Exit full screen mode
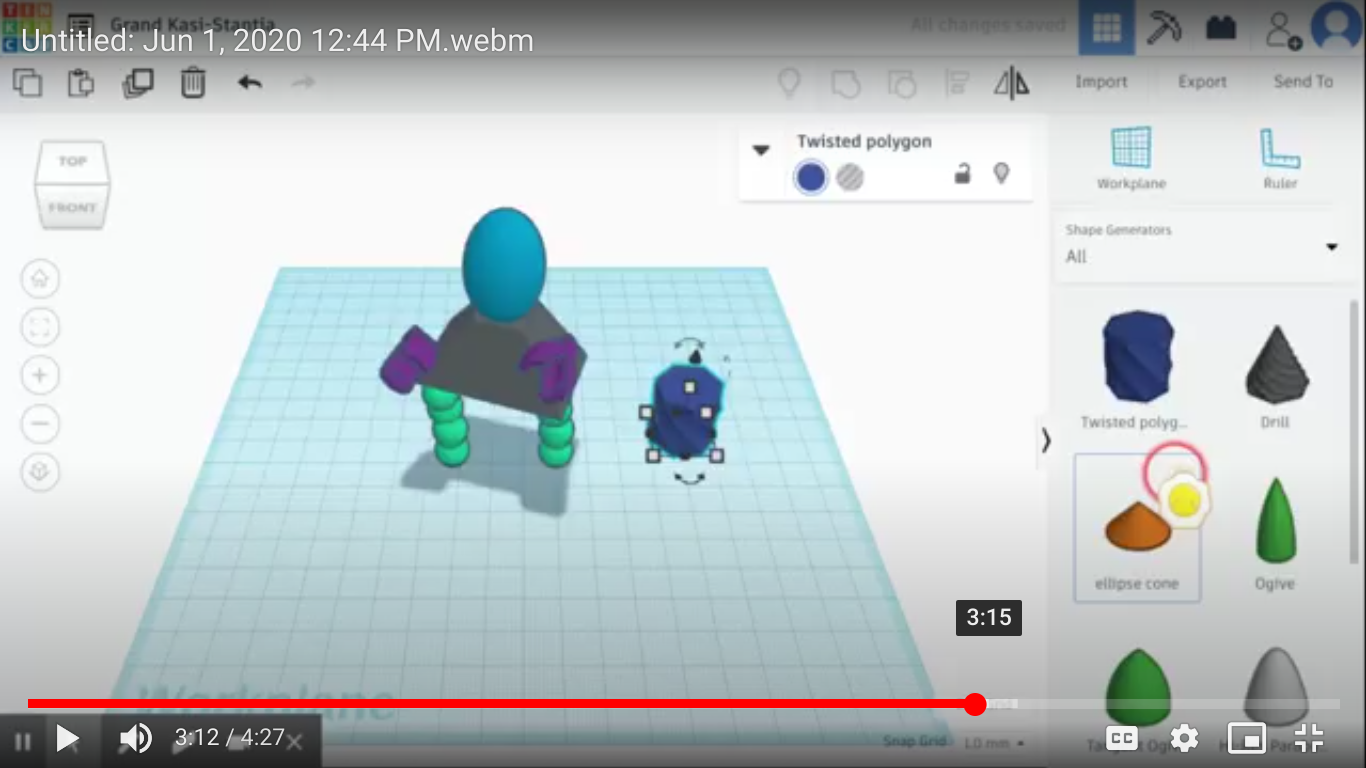1366x768 pixels. [x=1308, y=738]
